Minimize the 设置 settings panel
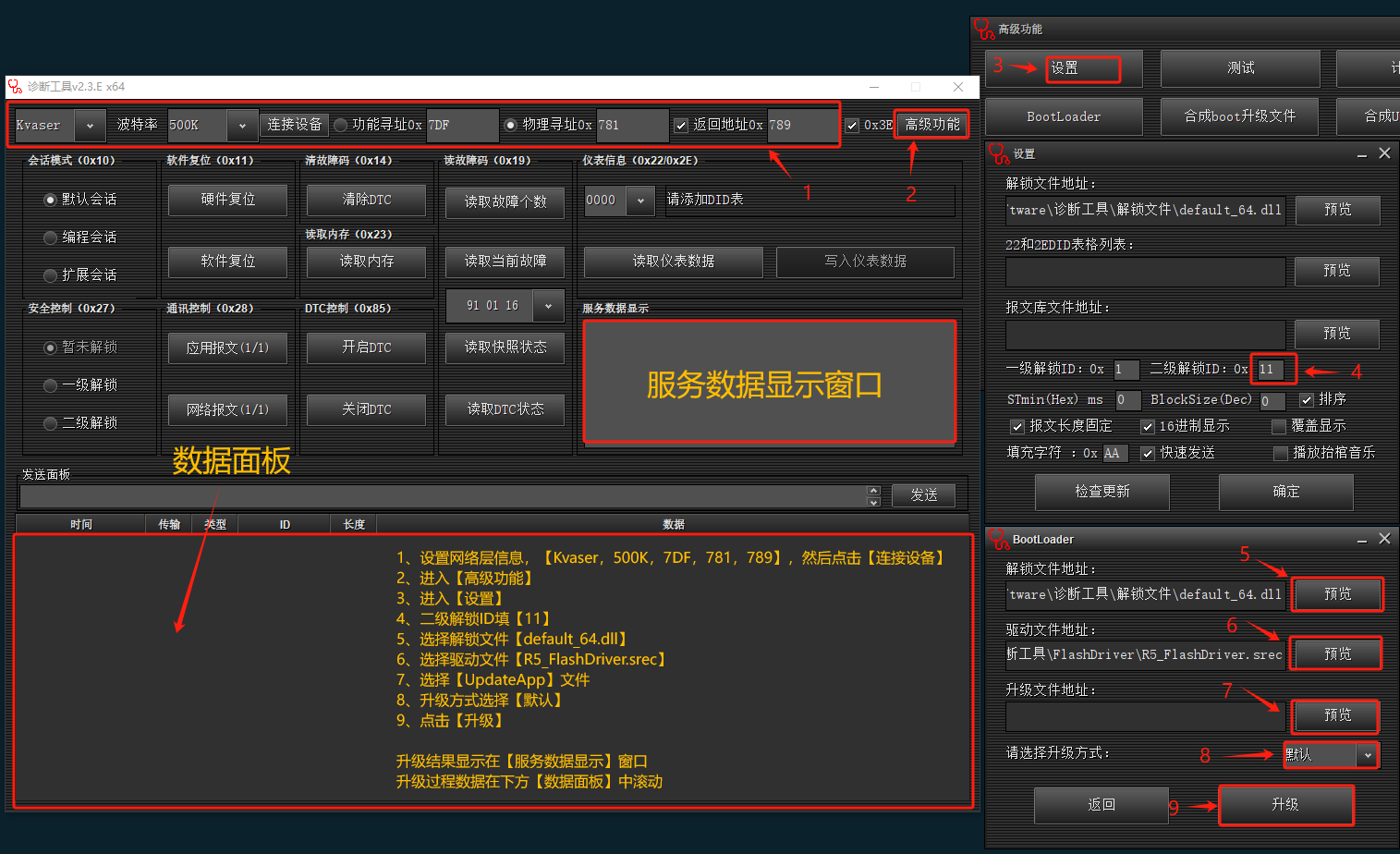The height and width of the screenshot is (854, 1400). tap(1362, 154)
